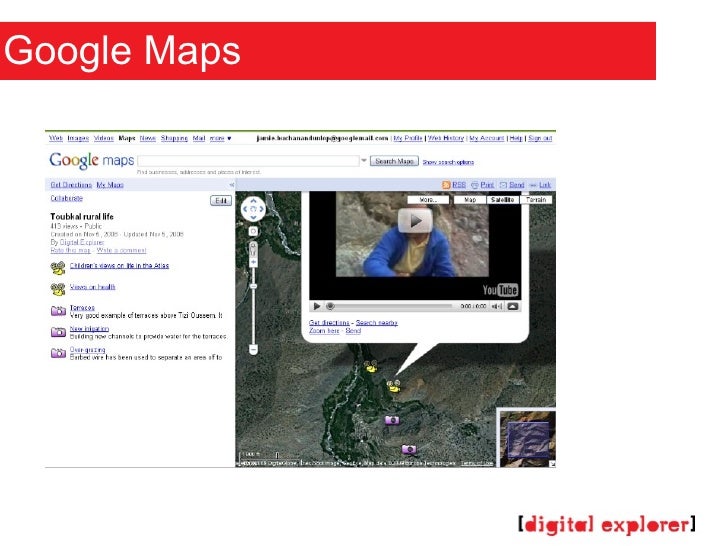Collapse the overview minimap corner arrow
728x546 pixels.
[552, 463]
